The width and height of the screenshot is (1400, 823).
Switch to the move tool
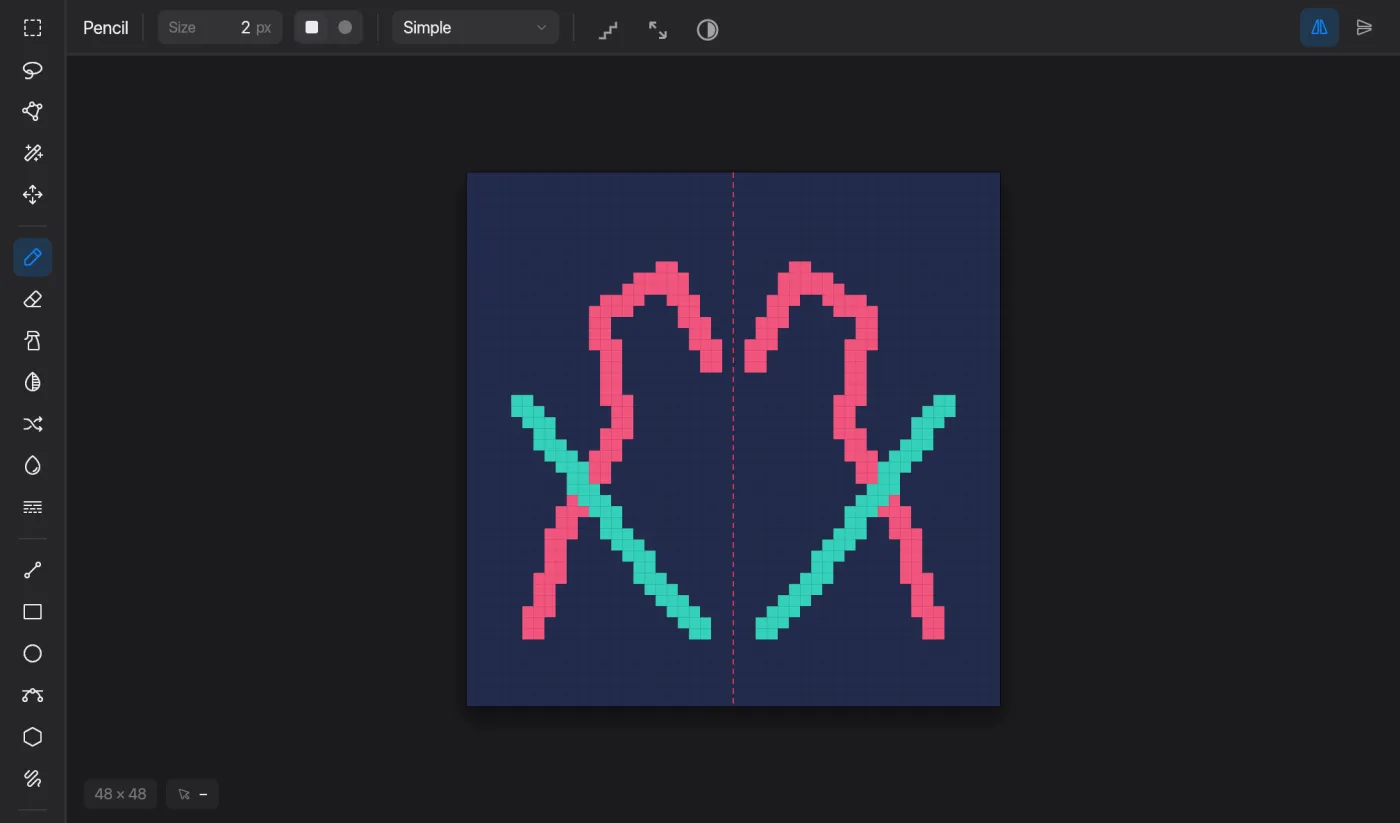[x=33, y=195]
